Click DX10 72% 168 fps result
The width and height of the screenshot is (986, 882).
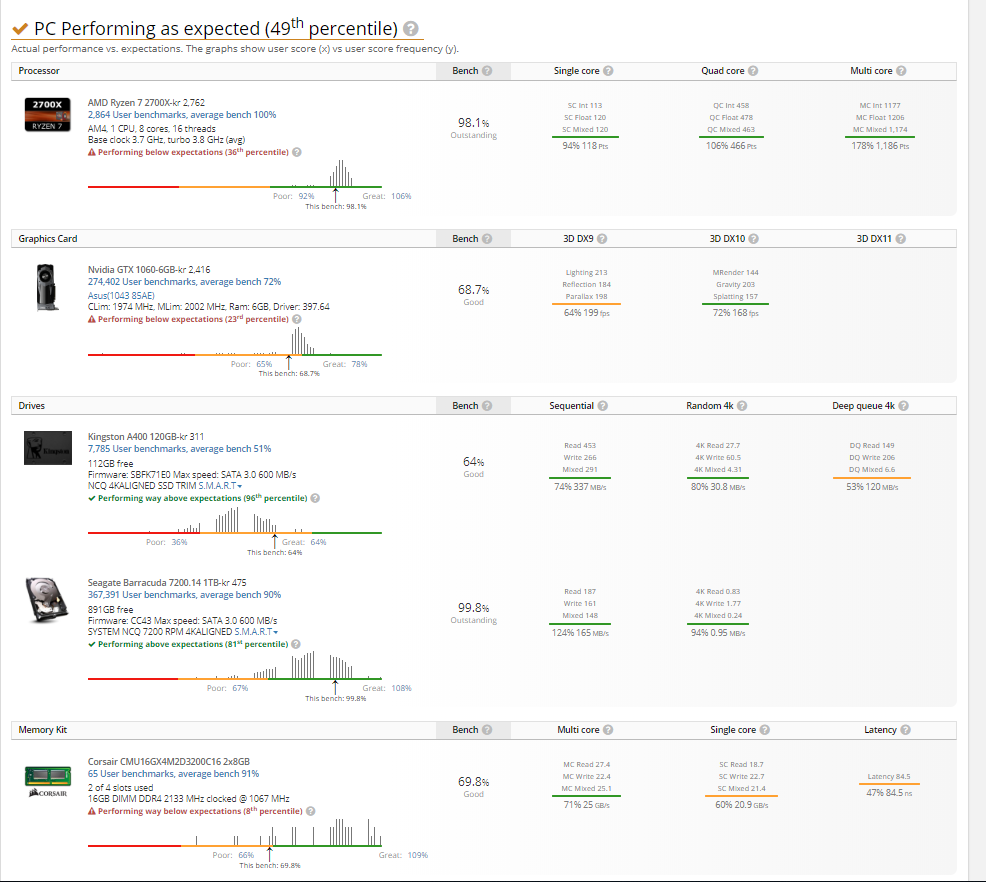(x=735, y=313)
